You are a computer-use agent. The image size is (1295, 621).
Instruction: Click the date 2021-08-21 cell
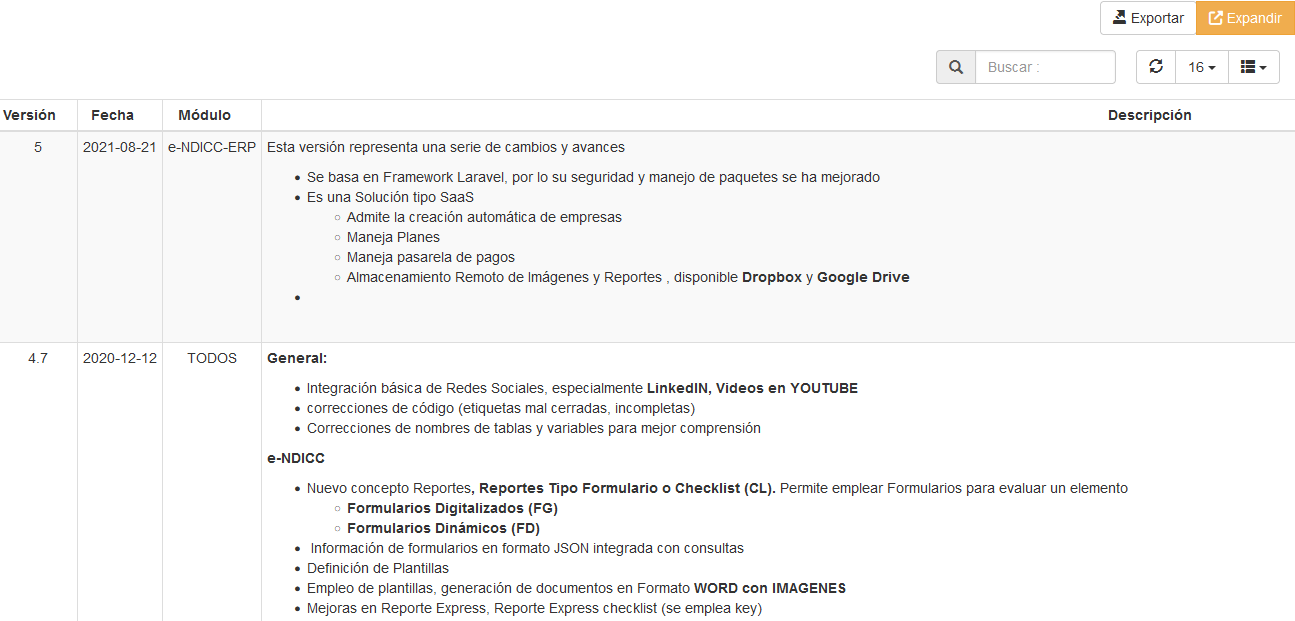[x=119, y=147]
